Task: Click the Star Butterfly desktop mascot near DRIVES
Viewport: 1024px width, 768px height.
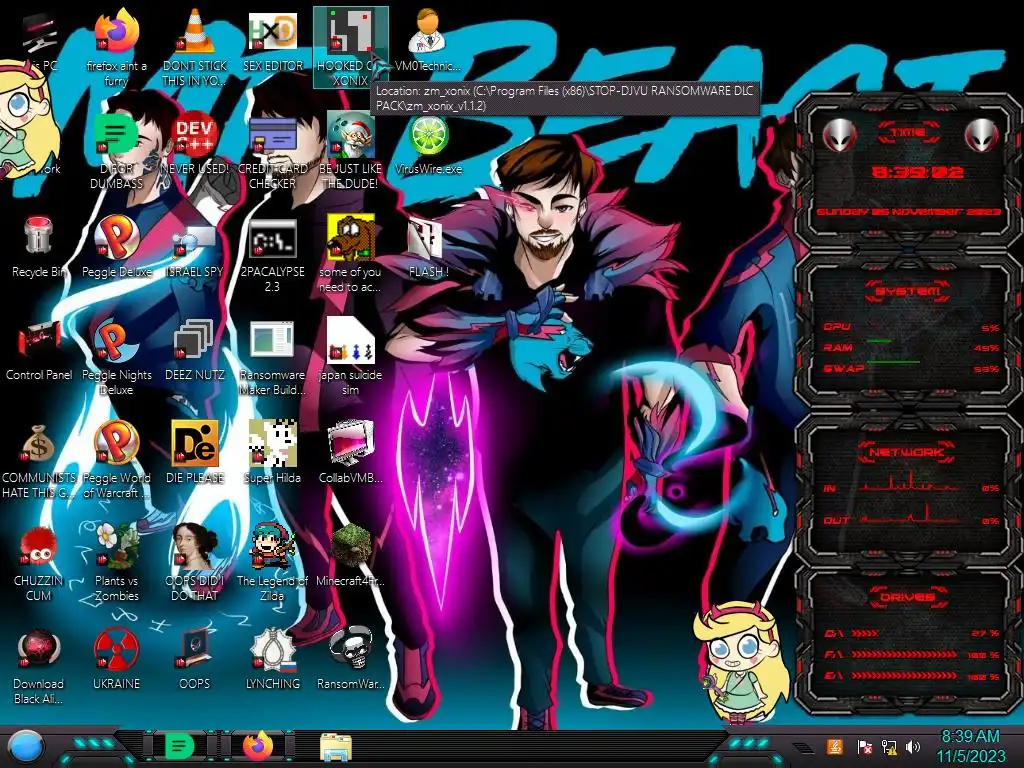Action: point(740,663)
